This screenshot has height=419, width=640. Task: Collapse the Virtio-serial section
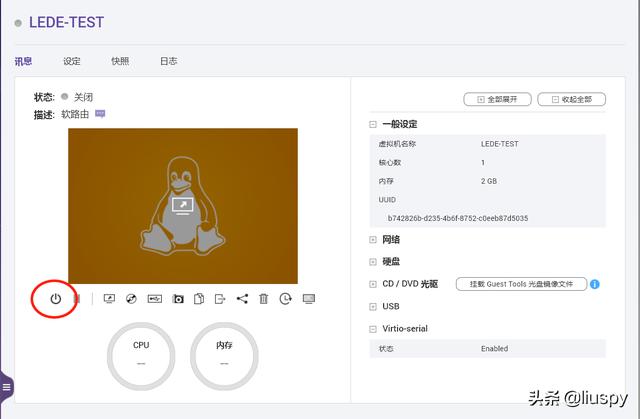(x=373, y=329)
